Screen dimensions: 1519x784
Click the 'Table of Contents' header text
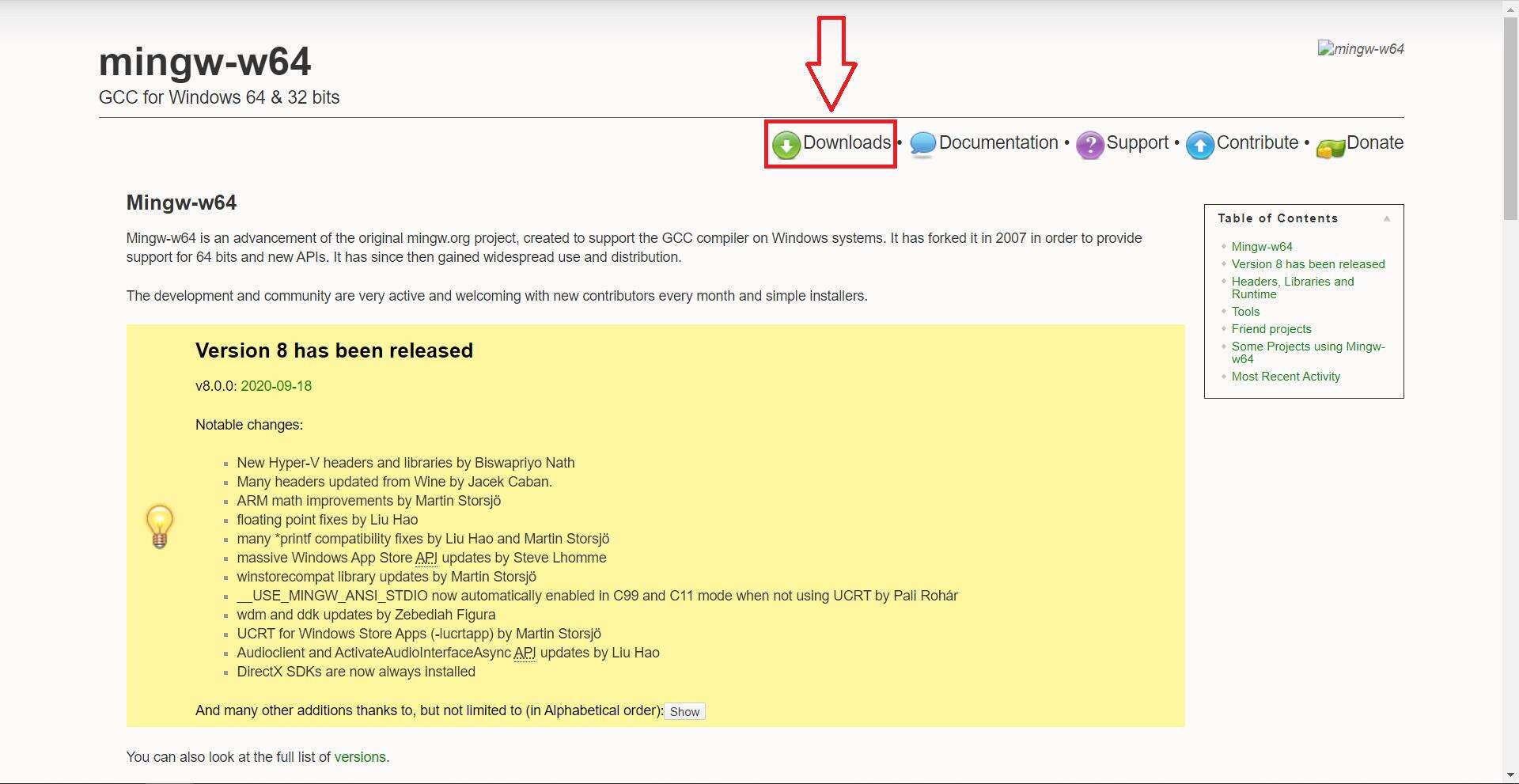[1278, 218]
